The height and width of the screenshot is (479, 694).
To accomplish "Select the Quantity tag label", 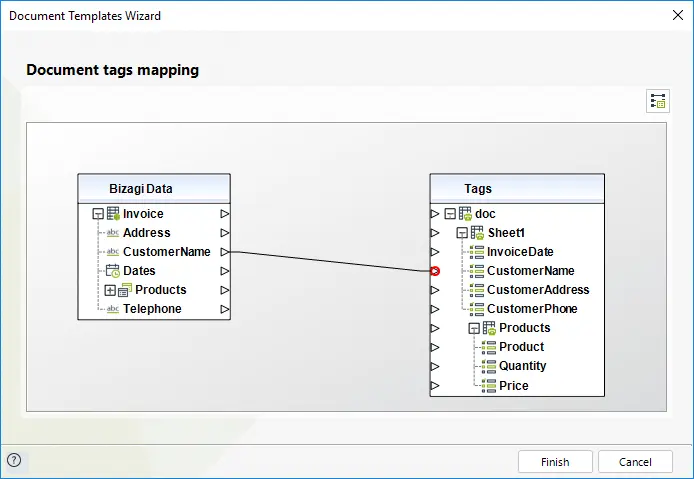I will click(x=523, y=366).
